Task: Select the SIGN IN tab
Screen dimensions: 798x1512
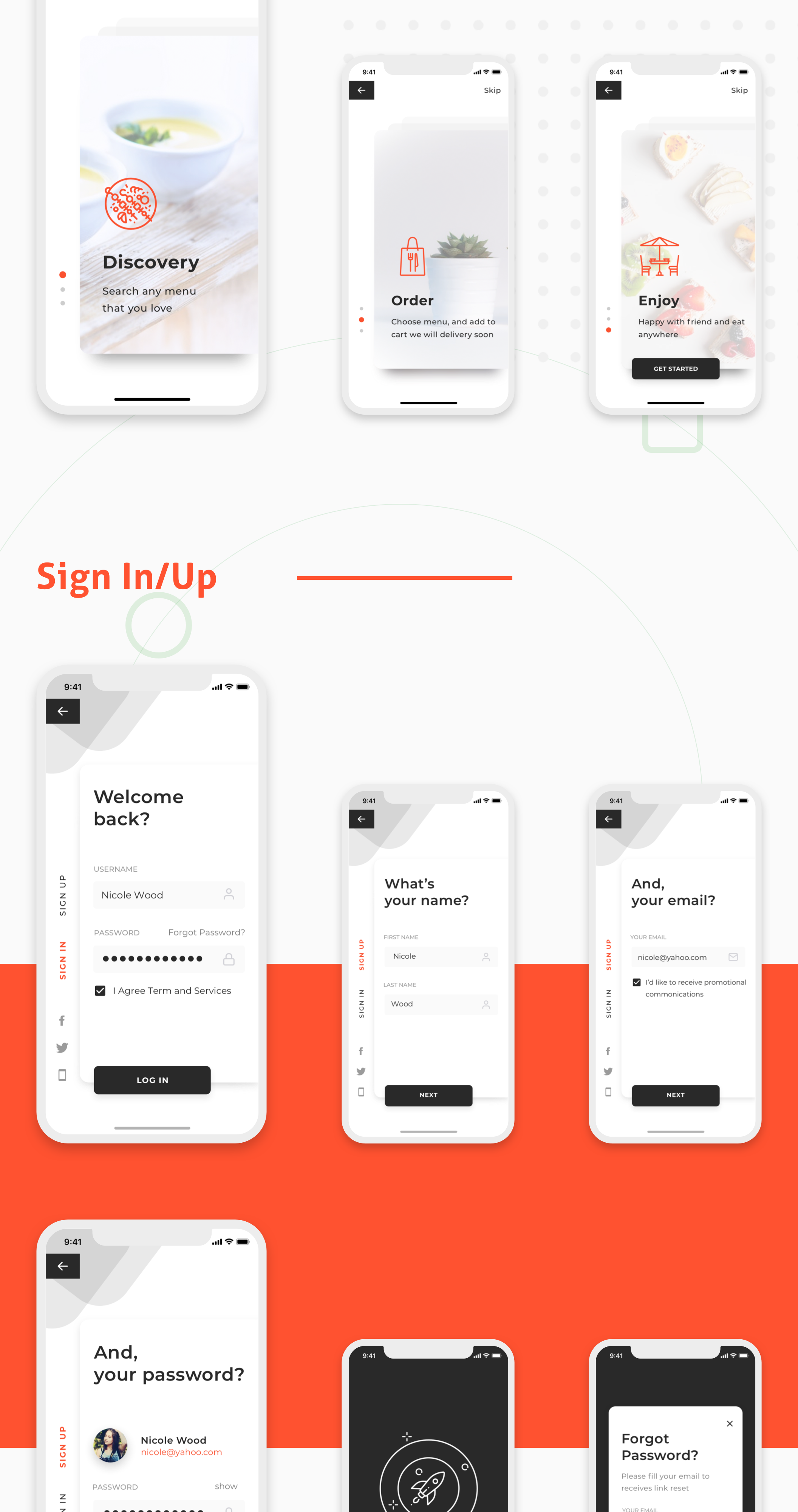Action: coord(62,961)
